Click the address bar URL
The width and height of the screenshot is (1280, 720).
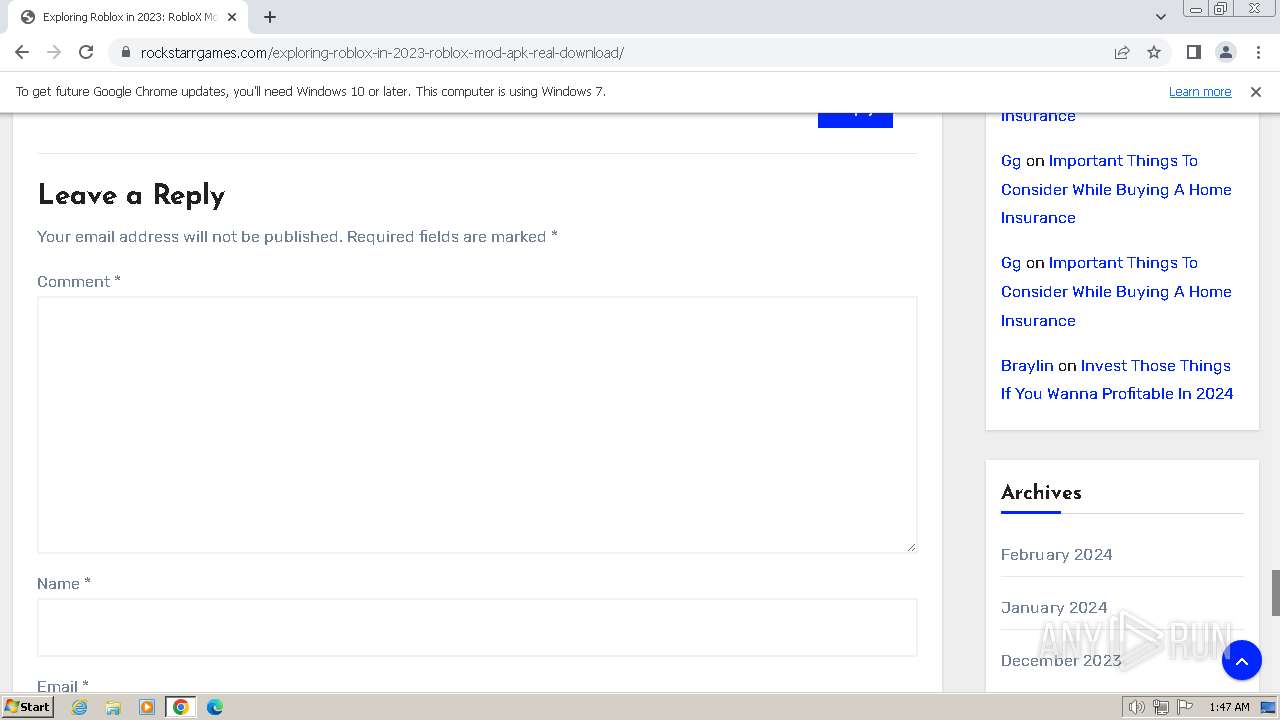pos(382,52)
